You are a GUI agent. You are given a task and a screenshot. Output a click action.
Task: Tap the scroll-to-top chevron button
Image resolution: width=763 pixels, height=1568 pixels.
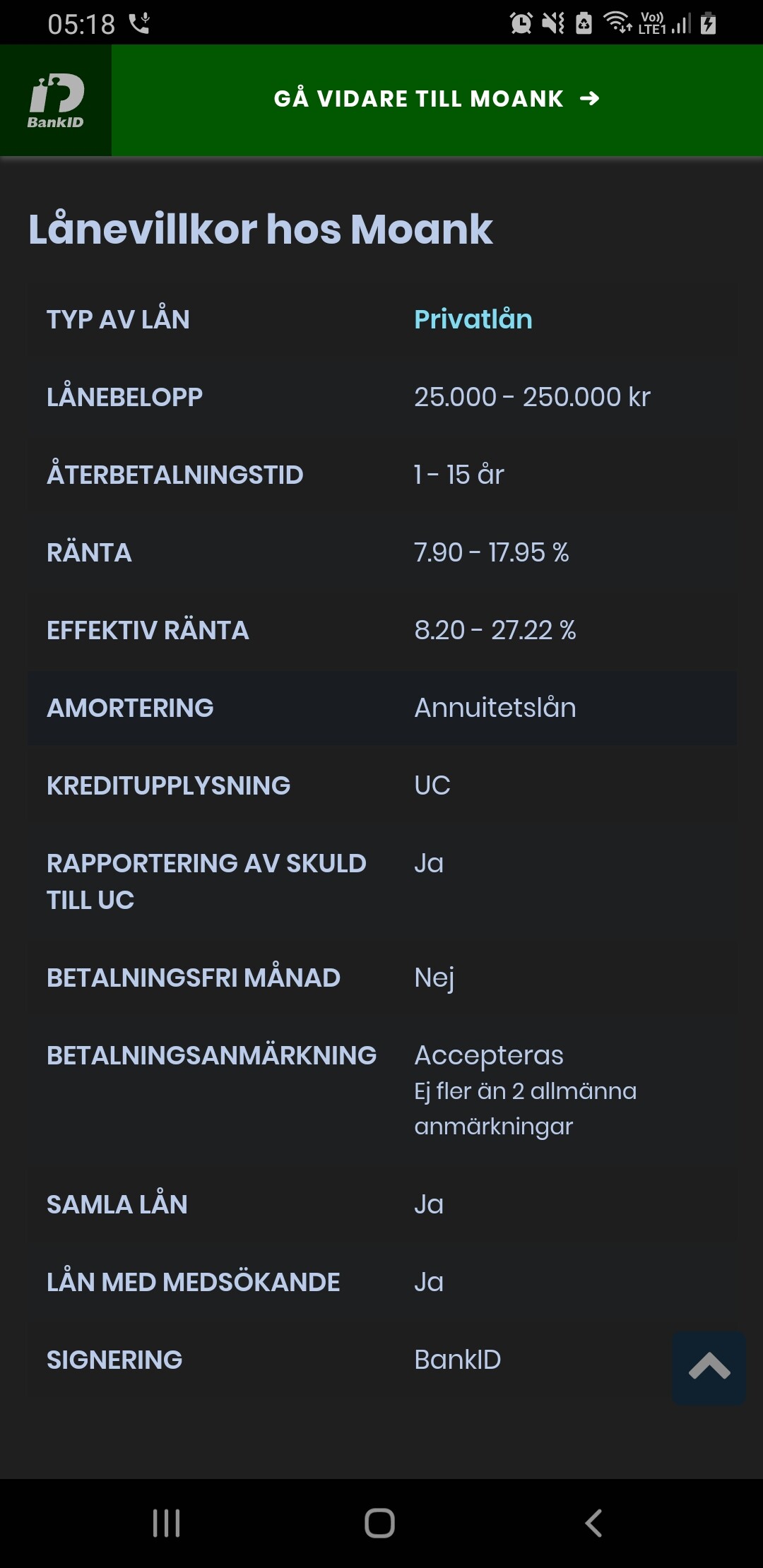[x=709, y=1368]
